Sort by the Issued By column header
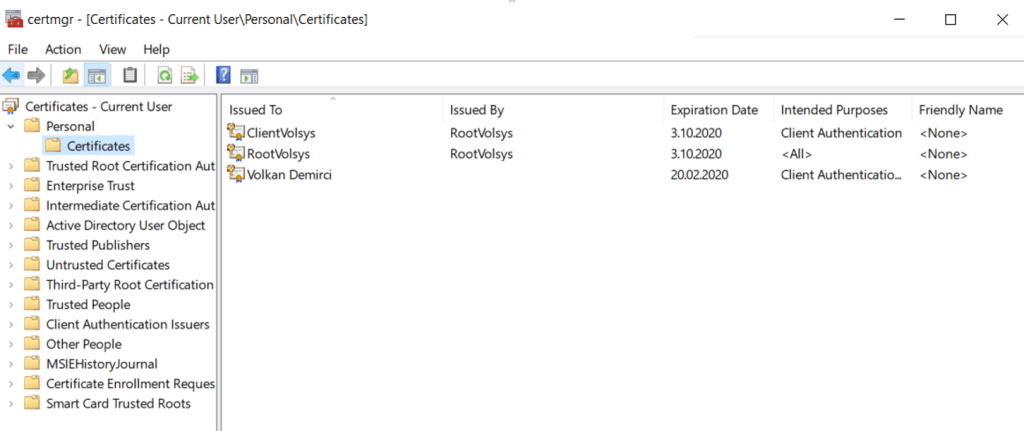1024x431 pixels. click(553, 110)
